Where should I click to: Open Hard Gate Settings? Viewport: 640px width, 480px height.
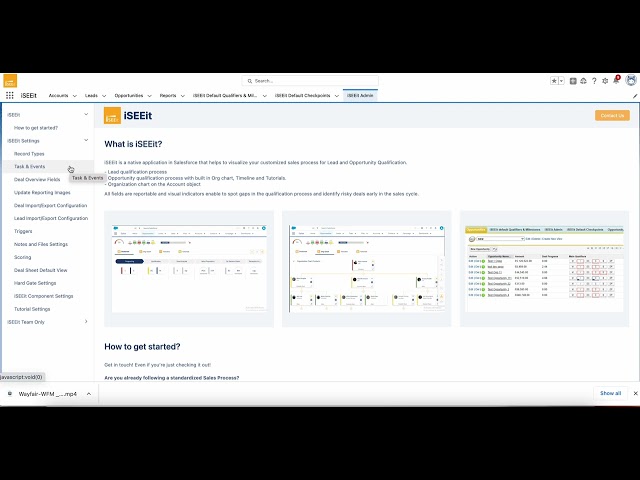point(35,283)
